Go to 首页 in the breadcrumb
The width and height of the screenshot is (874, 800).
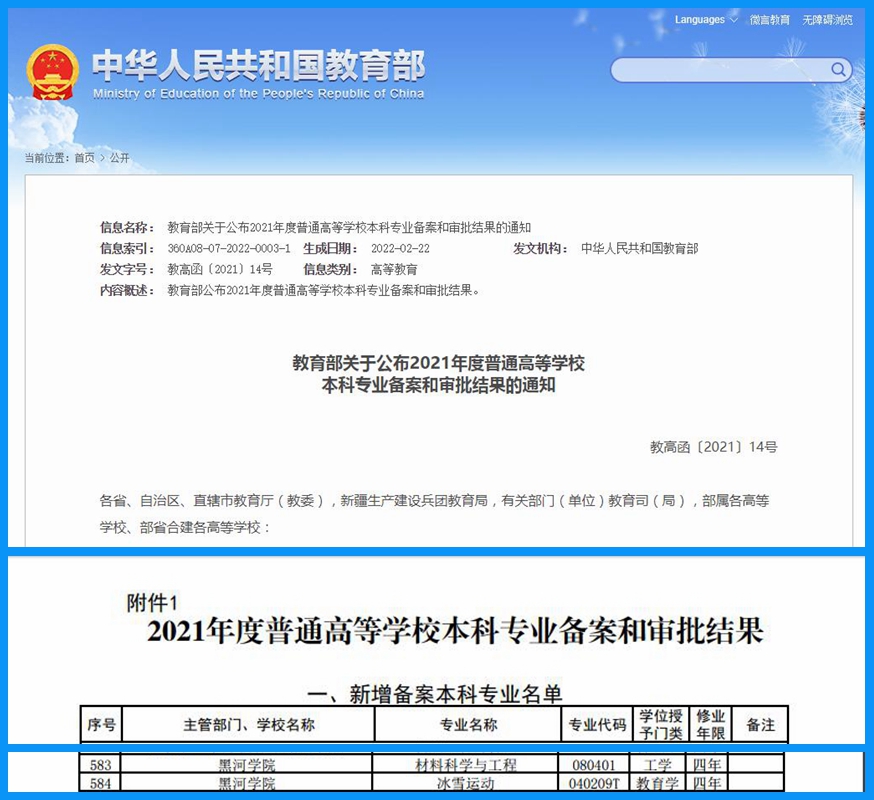tap(85, 158)
